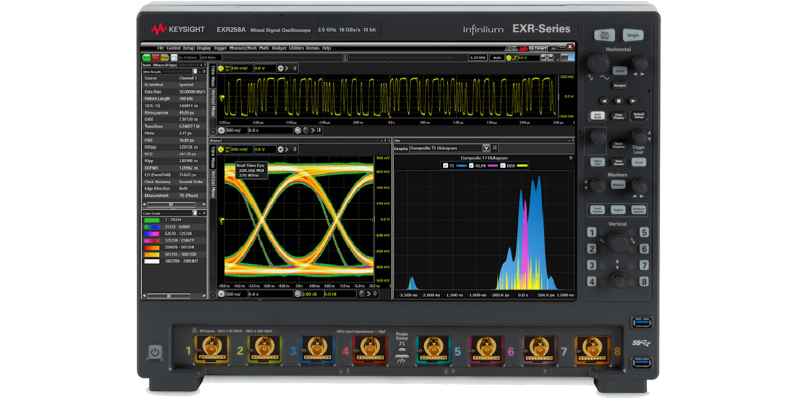Push the front-panel power button
This screenshot has width=800, height=400.
click(155, 352)
